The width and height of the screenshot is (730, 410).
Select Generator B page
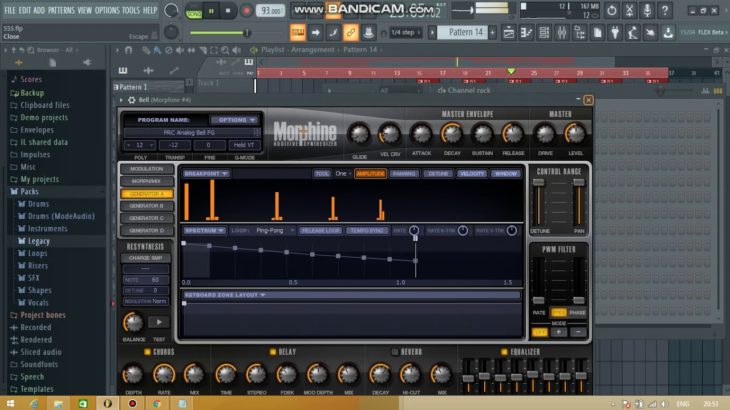[146, 206]
